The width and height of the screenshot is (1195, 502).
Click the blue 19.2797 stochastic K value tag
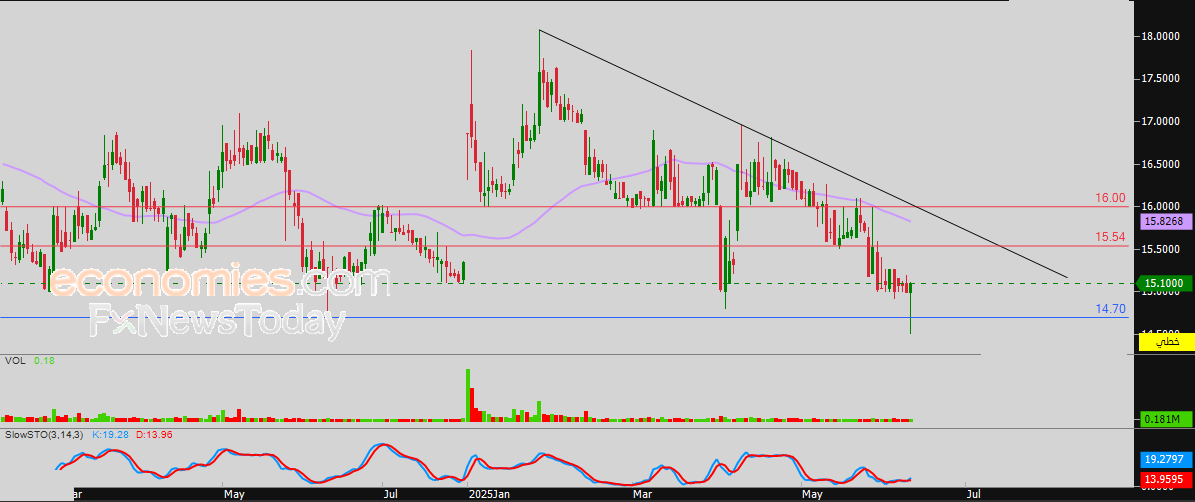coord(1165,460)
